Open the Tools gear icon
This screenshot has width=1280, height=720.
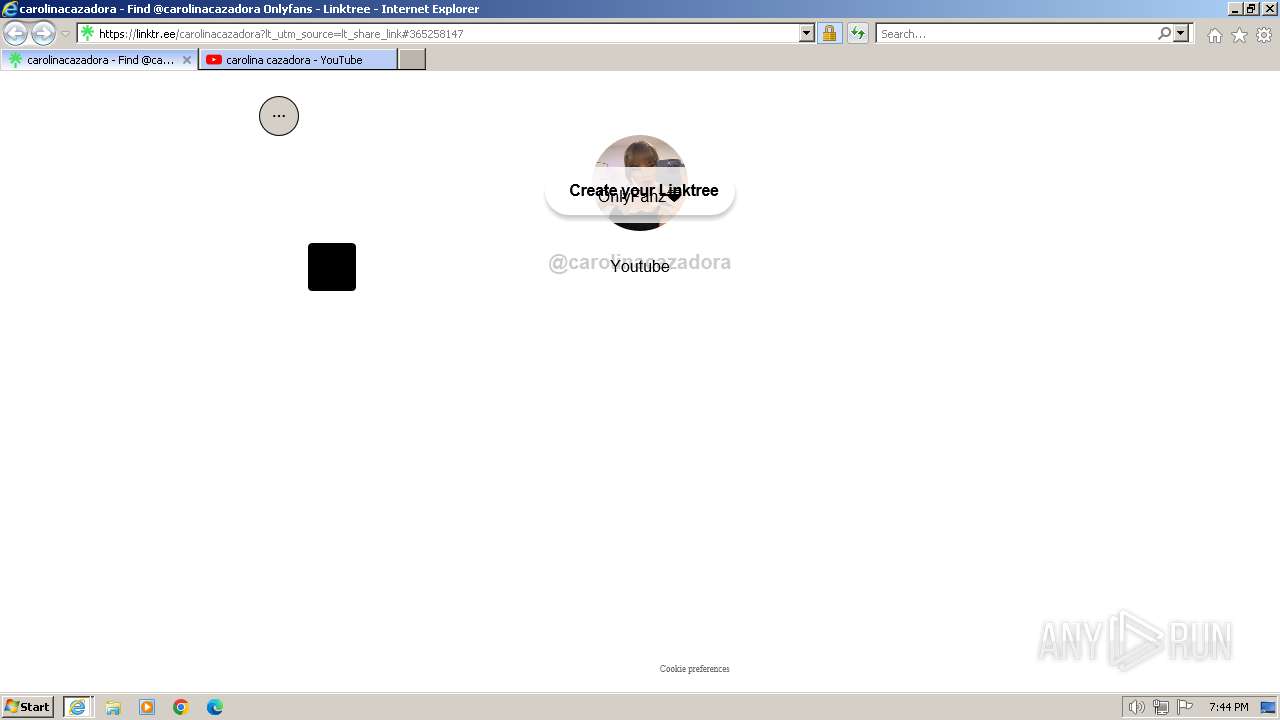coord(1264,35)
